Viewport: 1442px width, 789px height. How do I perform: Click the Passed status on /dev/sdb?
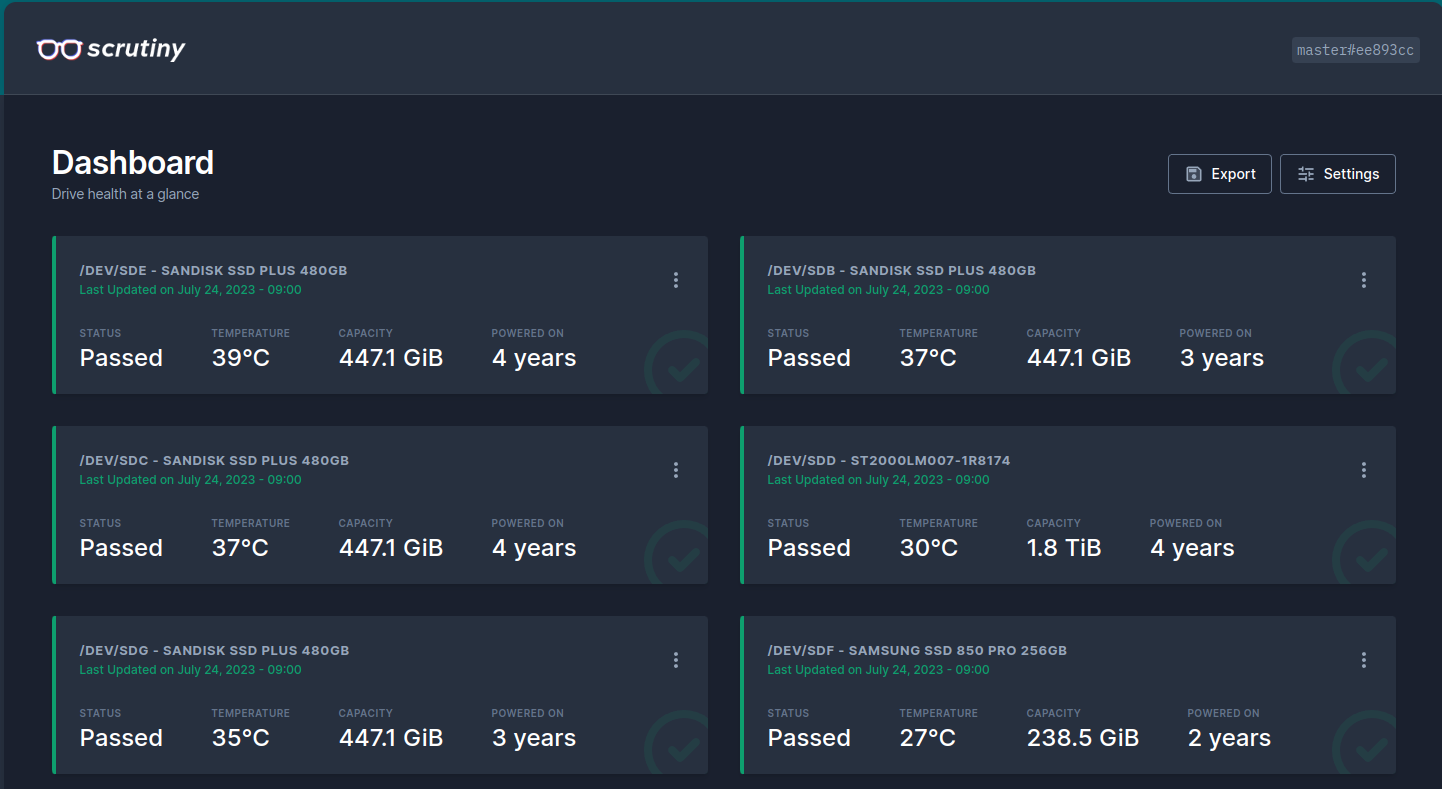(x=809, y=358)
